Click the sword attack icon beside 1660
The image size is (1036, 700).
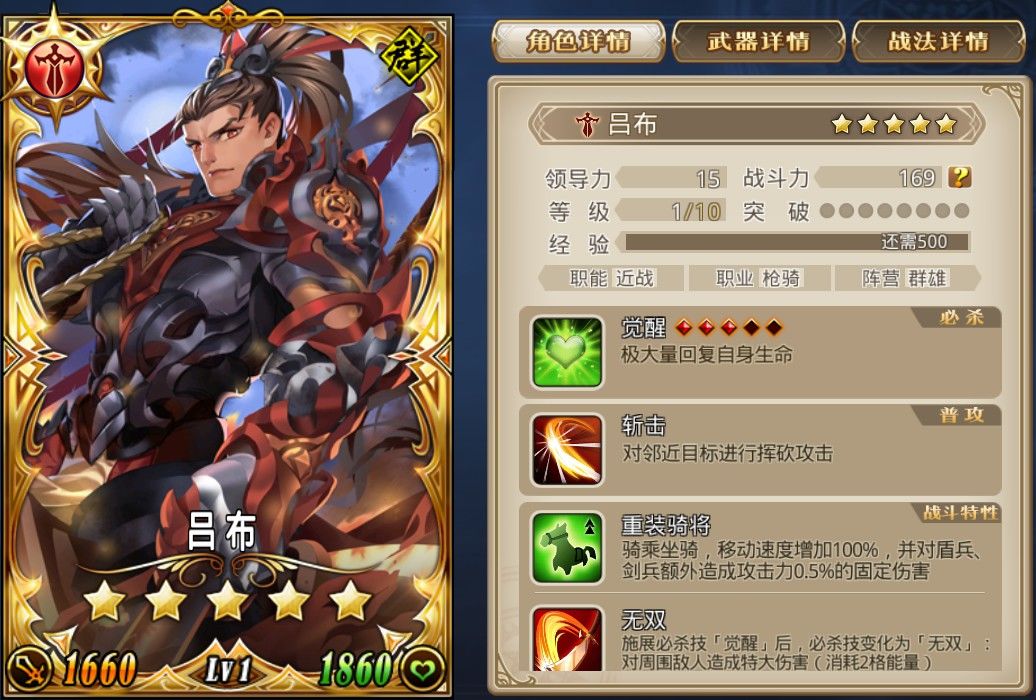[x=28, y=669]
